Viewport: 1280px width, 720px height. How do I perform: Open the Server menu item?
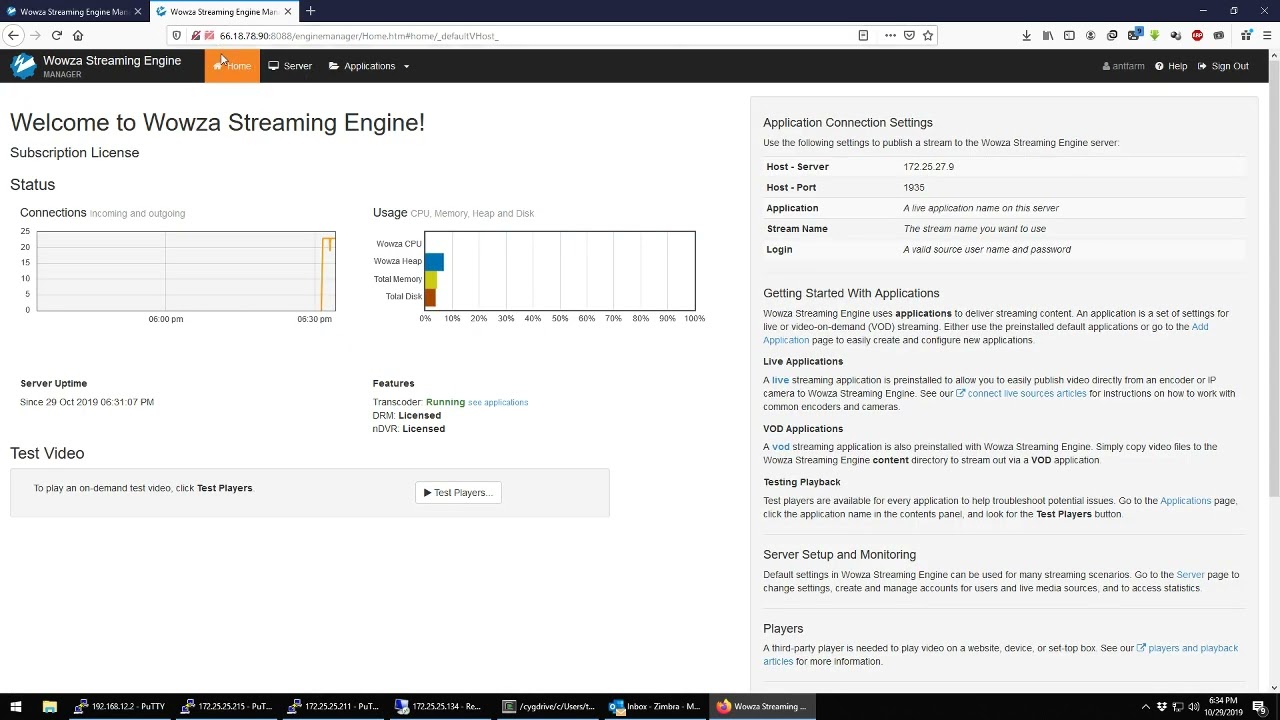point(290,66)
